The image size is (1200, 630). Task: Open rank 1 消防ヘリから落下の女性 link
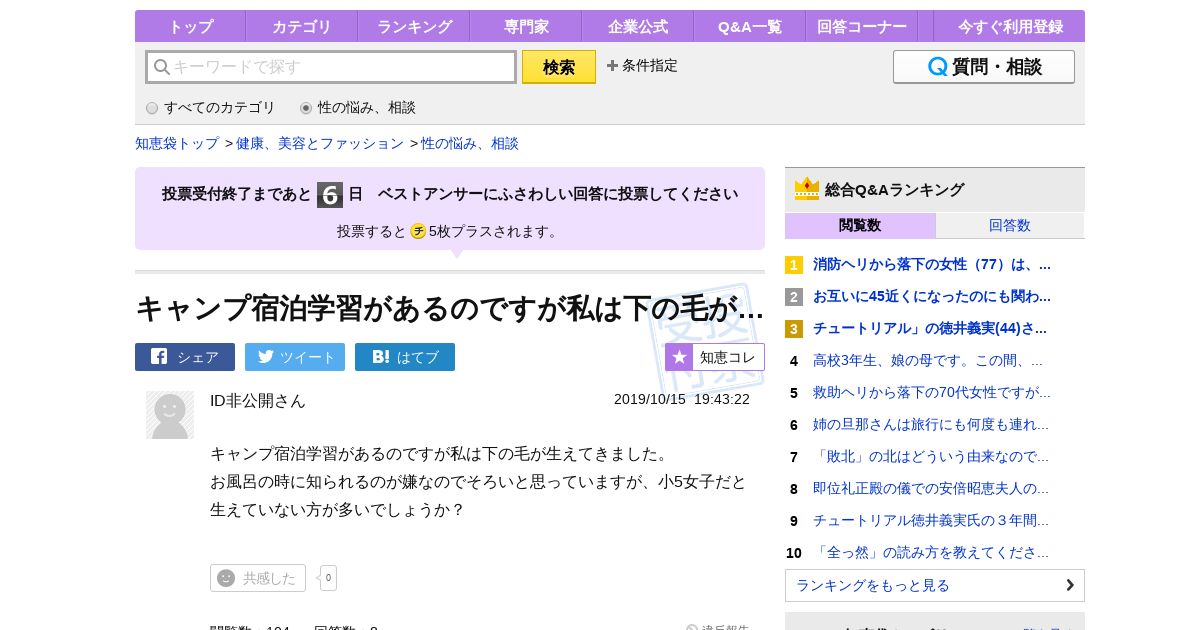pyautogui.click(x=932, y=265)
